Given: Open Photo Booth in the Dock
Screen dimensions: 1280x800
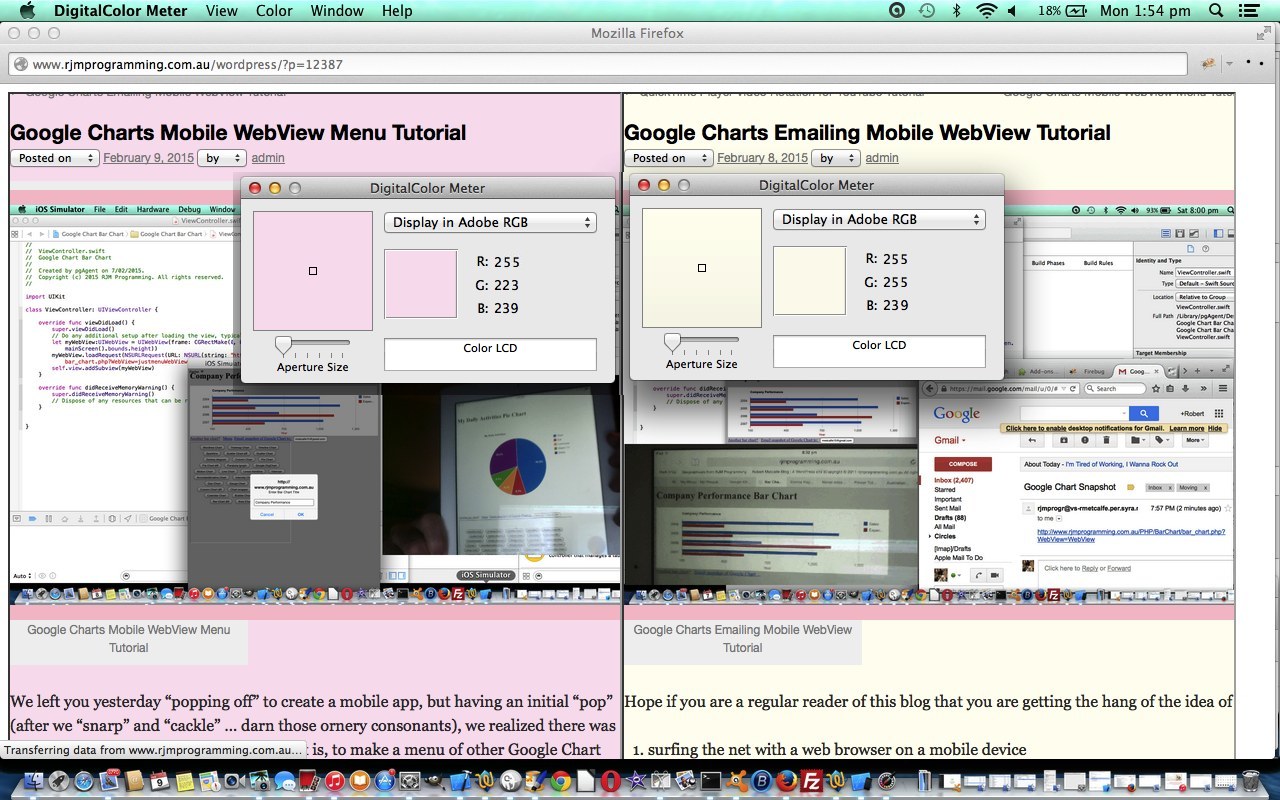Looking at the screenshot, I should (x=310, y=780).
